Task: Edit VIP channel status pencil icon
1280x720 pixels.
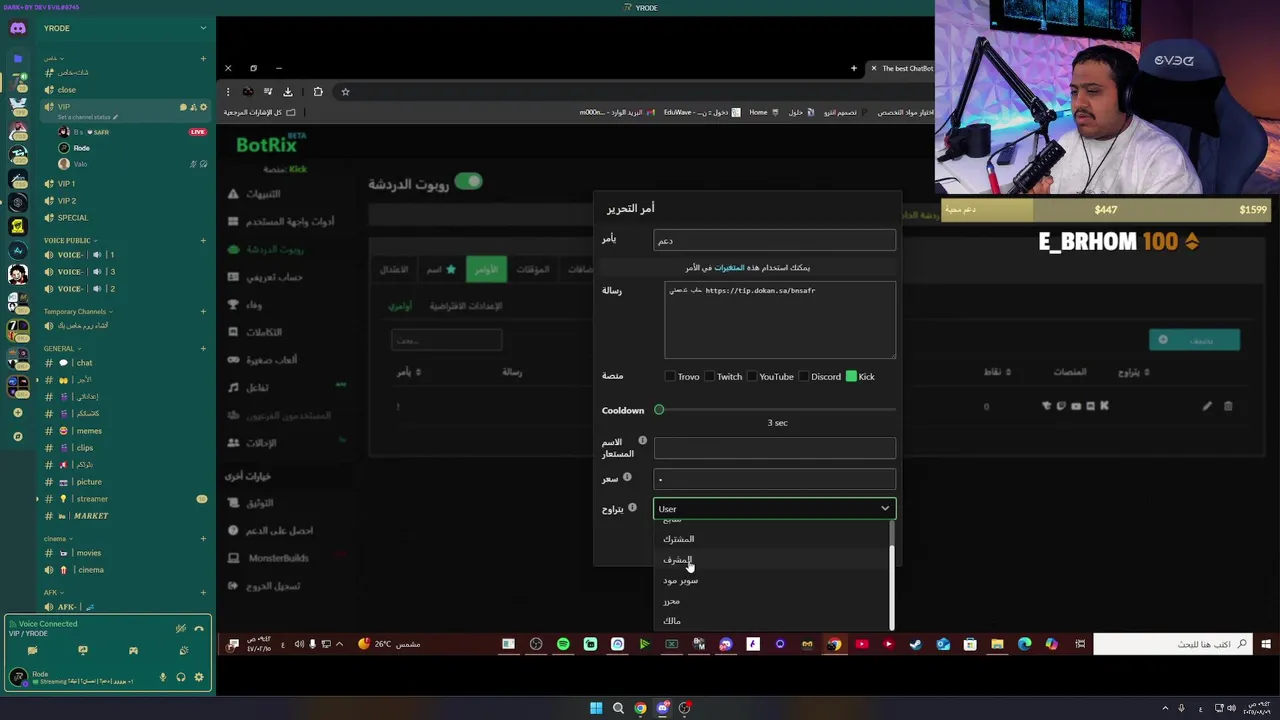Action: pos(115,117)
